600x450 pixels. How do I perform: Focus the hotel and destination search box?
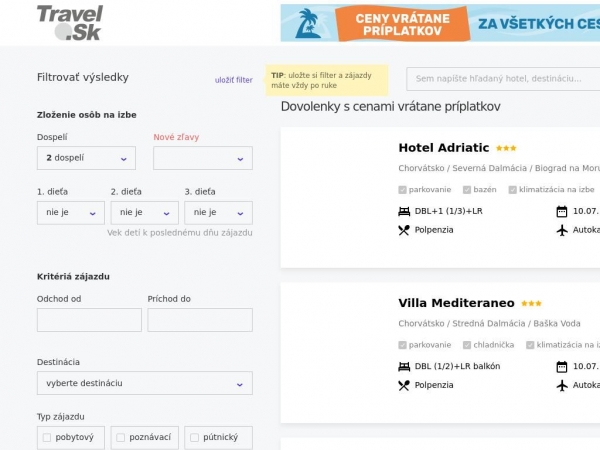[x=503, y=79]
